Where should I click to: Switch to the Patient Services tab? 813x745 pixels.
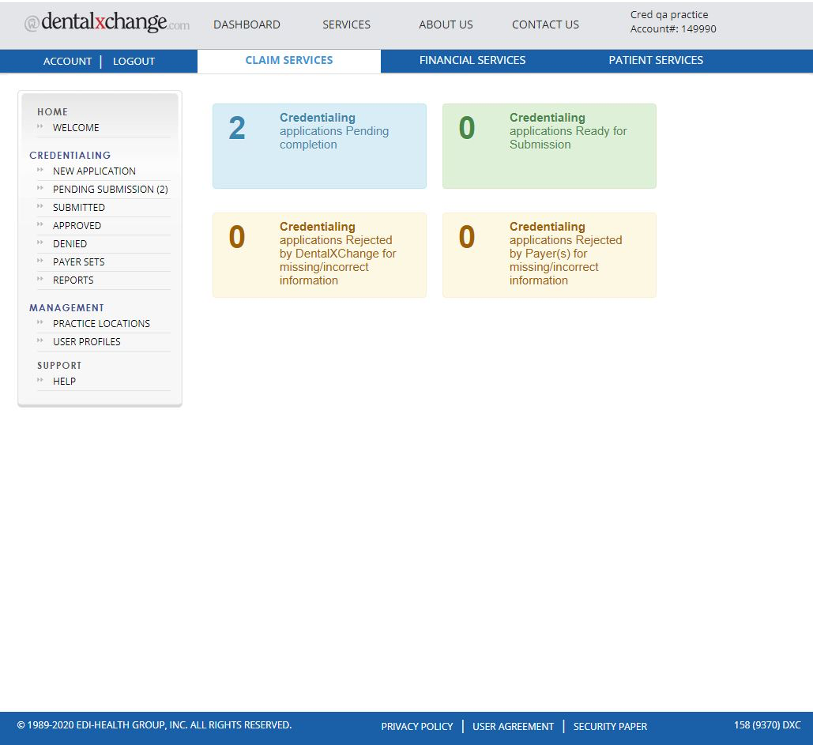click(x=655, y=61)
